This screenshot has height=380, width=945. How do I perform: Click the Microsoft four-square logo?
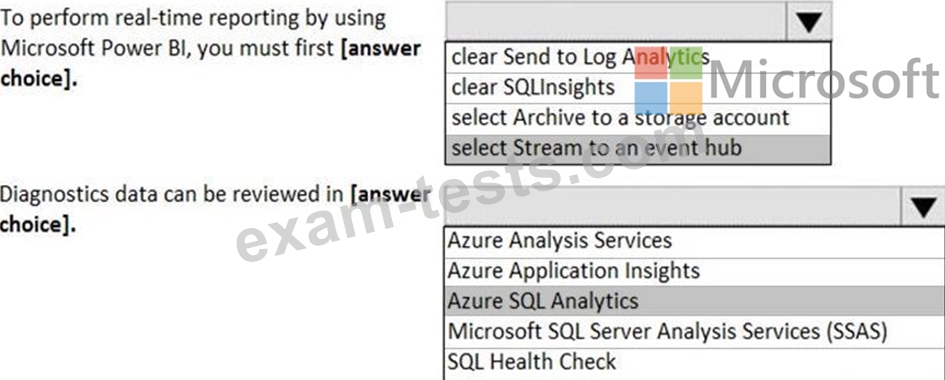(668, 79)
